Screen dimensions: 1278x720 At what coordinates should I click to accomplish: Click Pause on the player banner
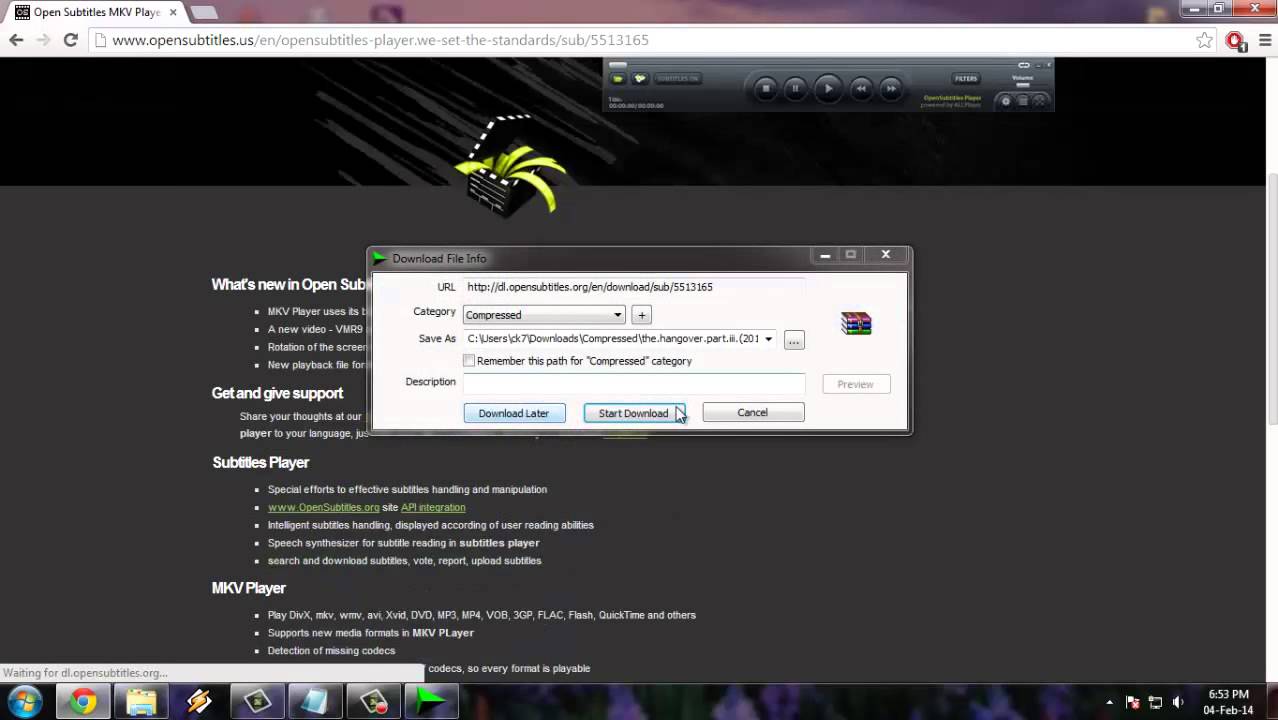795,88
